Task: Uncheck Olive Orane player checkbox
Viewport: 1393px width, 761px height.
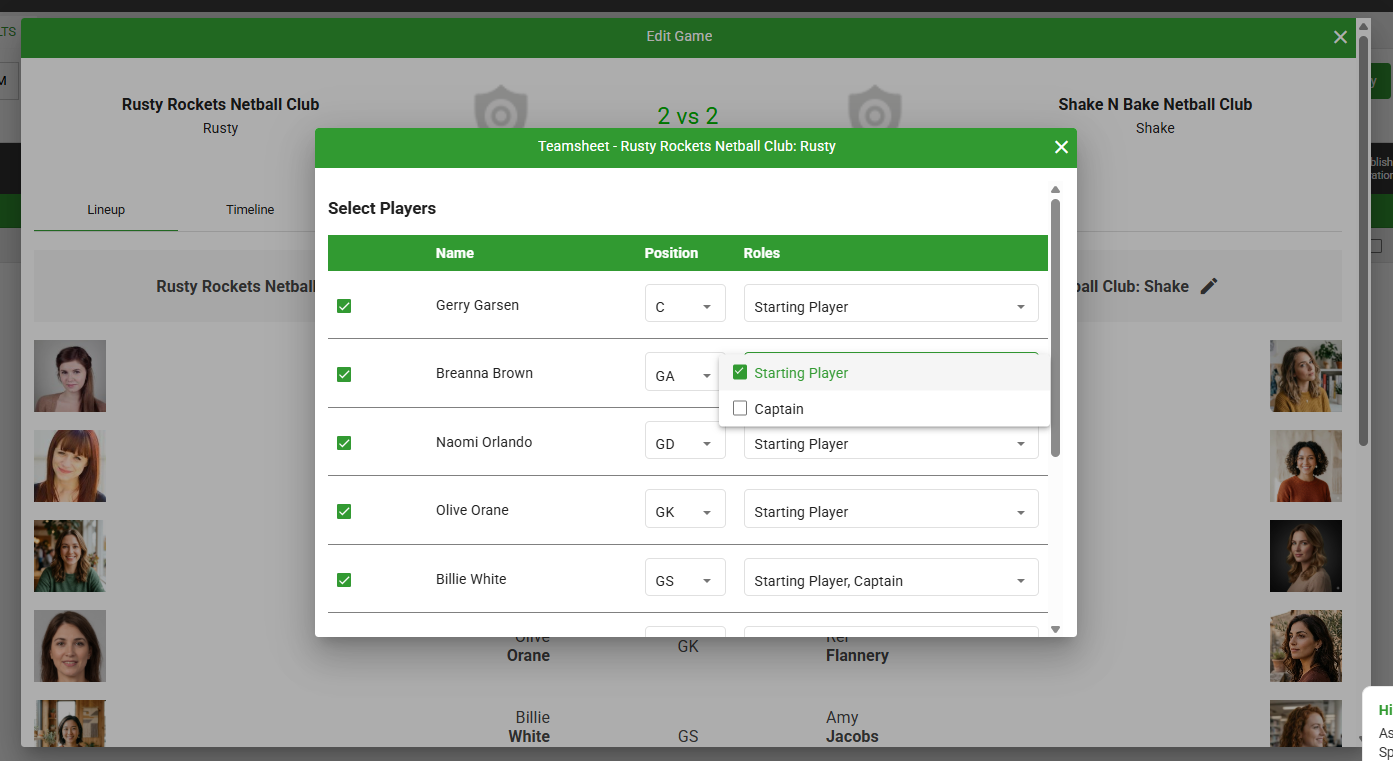Action: (344, 511)
